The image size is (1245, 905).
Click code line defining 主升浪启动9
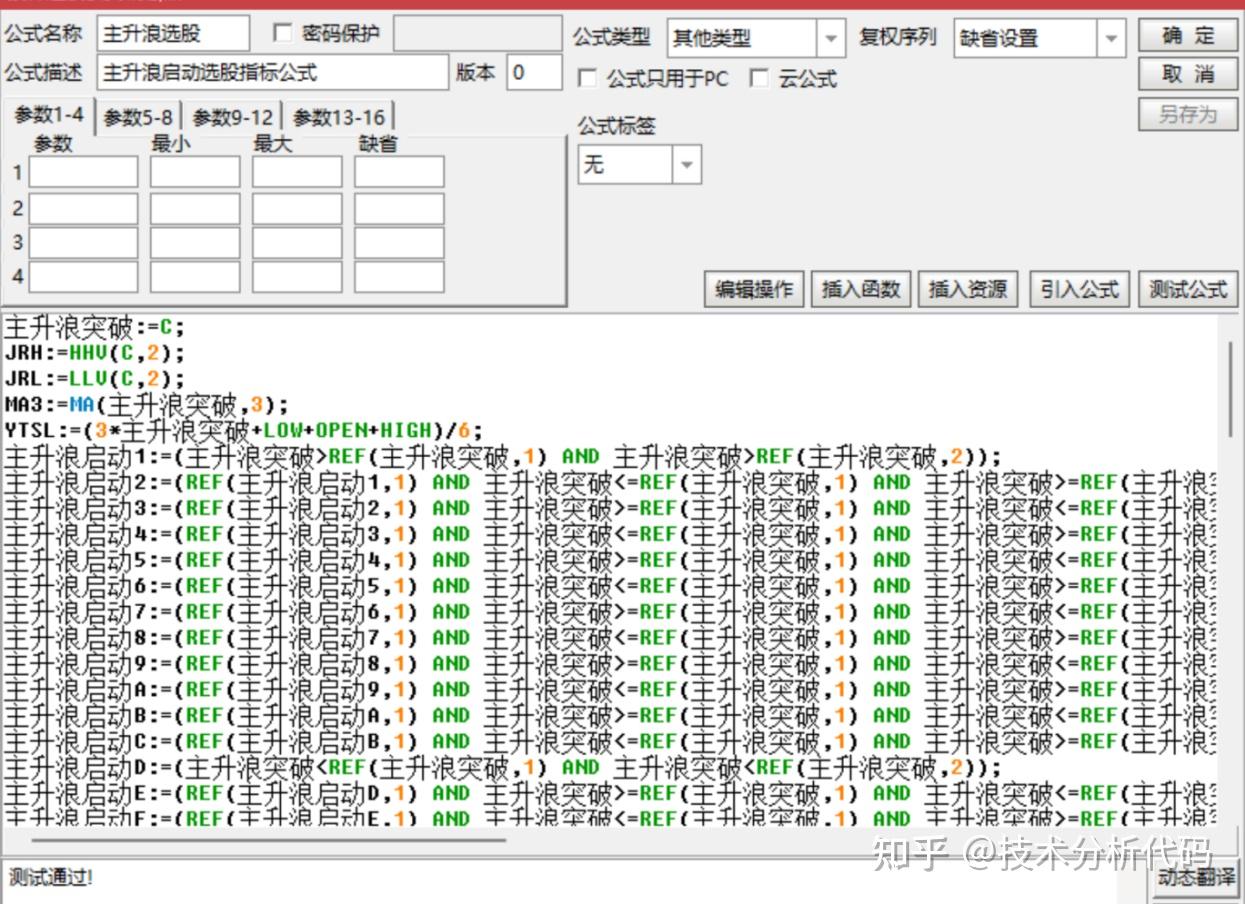(x=609, y=665)
